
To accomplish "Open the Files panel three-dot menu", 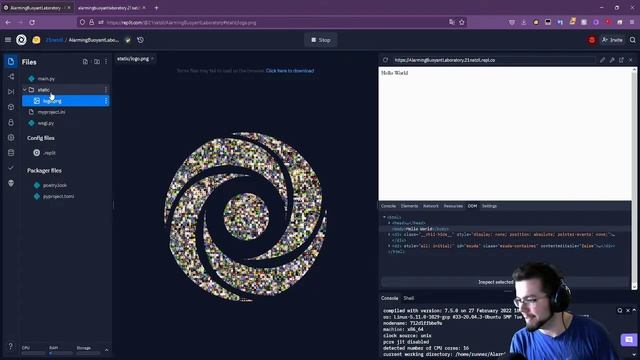I will (106, 62).
